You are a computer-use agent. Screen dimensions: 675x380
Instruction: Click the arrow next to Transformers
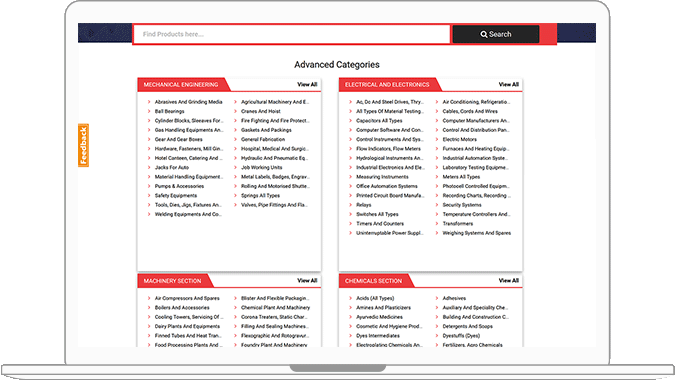coord(437,224)
